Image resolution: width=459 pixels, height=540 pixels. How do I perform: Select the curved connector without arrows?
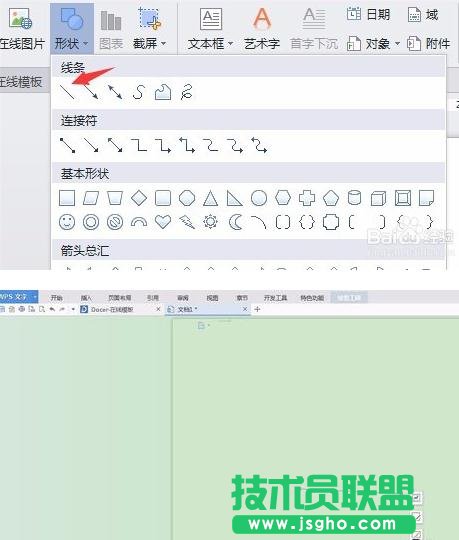click(x=211, y=145)
